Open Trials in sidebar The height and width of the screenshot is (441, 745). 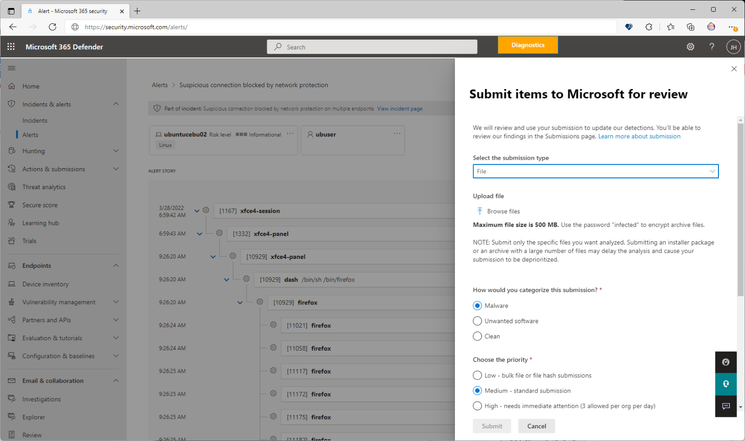(29, 241)
